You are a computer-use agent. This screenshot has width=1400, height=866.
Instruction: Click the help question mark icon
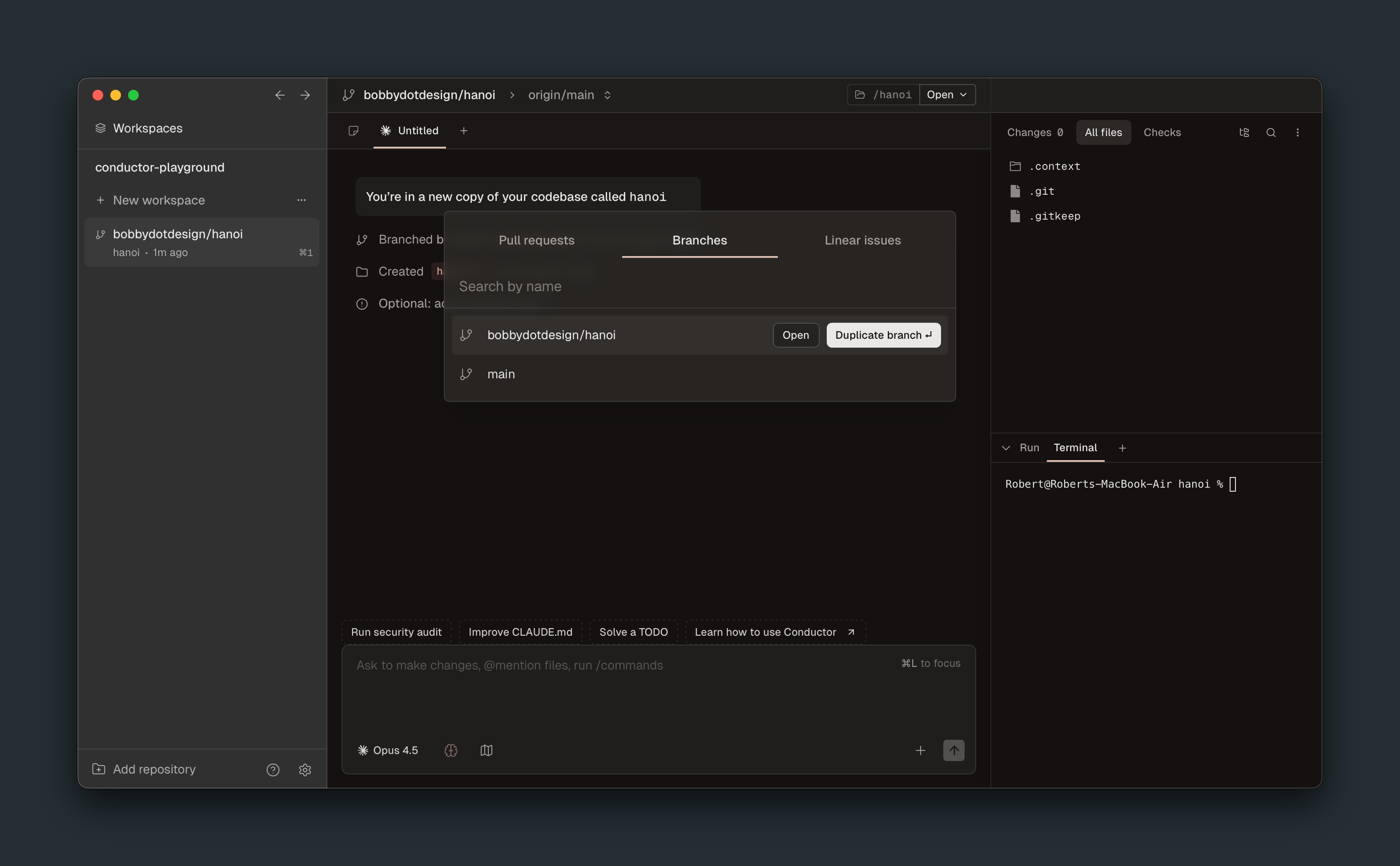coord(273,770)
